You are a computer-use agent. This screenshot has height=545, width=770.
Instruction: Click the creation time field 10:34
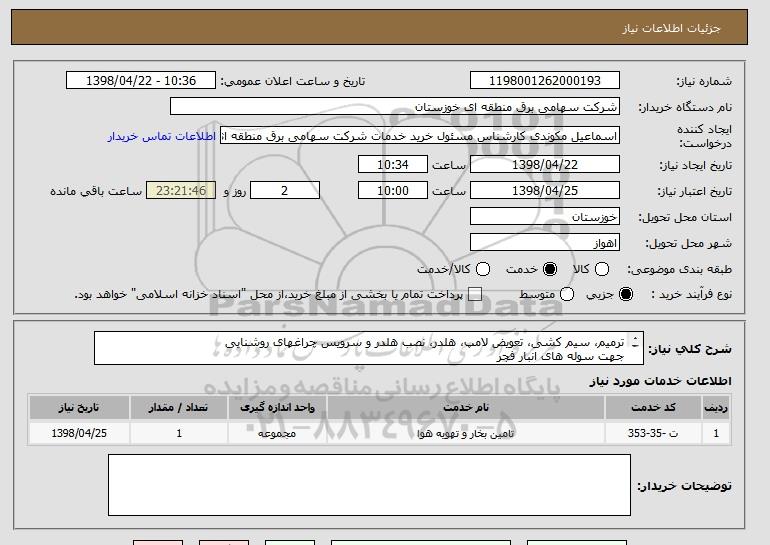[393, 164]
